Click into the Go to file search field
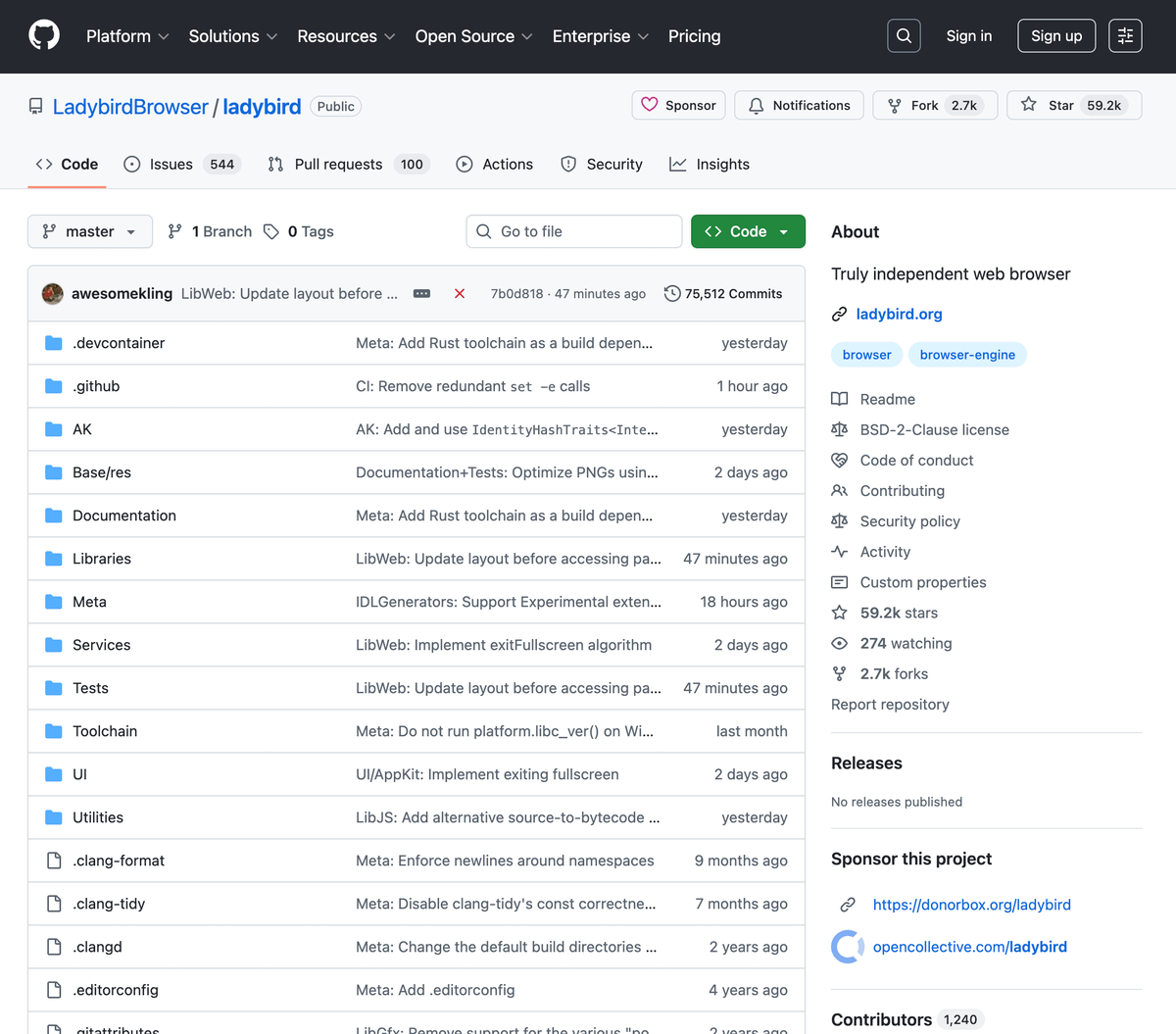The image size is (1176, 1034). (x=573, y=231)
